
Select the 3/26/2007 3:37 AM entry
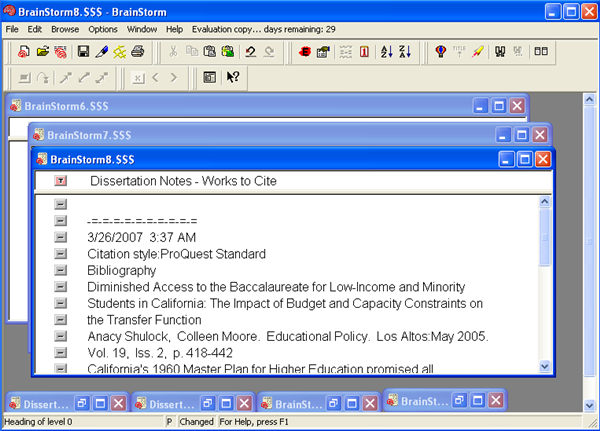click(142, 237)
